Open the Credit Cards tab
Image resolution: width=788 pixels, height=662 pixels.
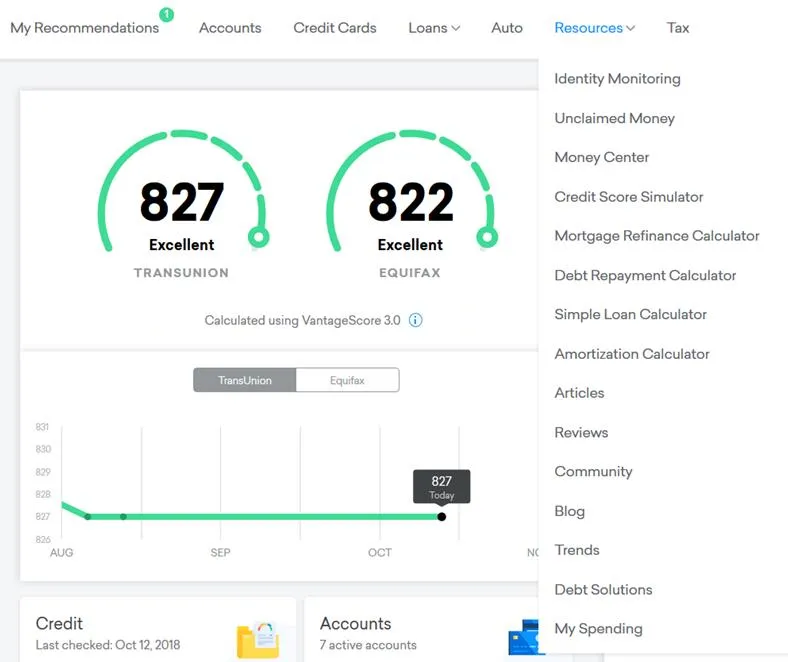coord(335,28)
